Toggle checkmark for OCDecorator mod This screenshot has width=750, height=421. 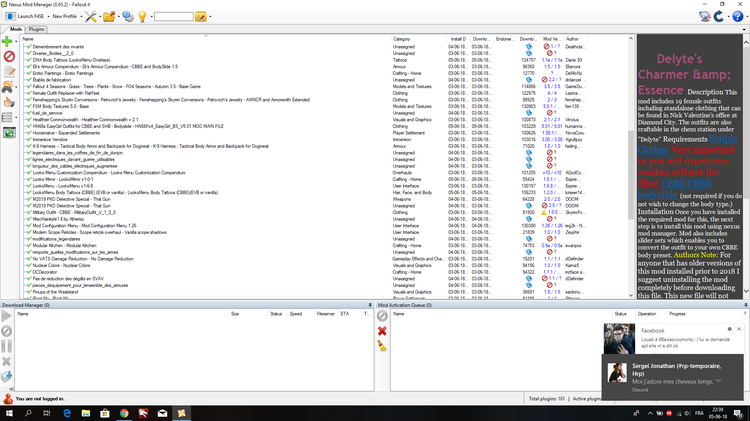point(29,272)
